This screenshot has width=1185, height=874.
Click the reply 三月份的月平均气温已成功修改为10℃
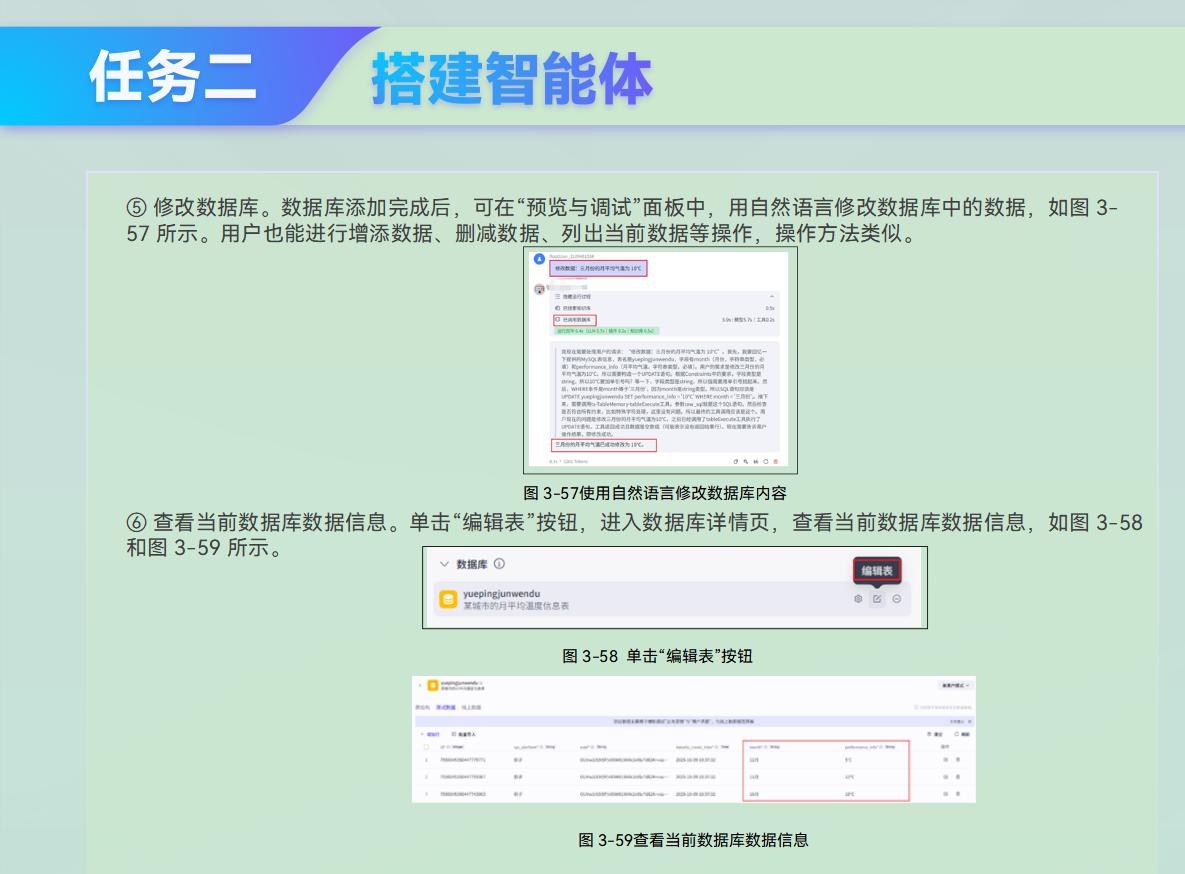pyautogui.click(x=604, y=445)
